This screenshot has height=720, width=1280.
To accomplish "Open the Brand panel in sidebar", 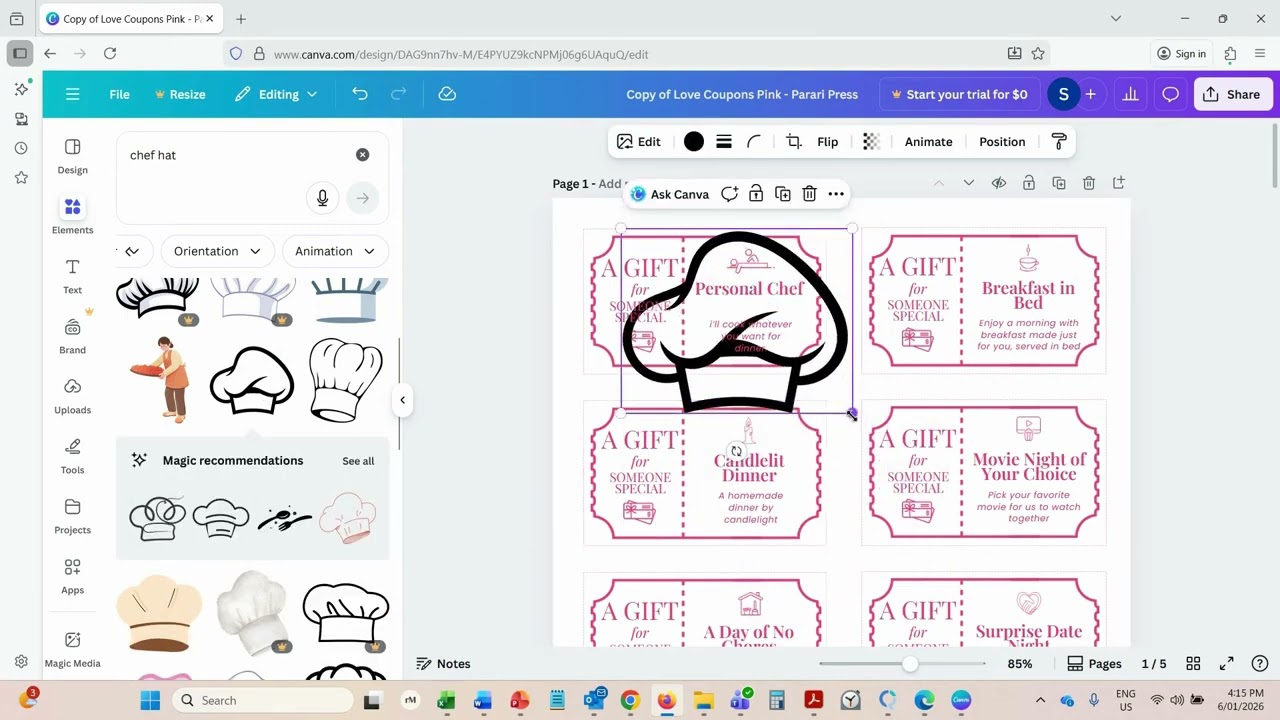I will point(72,336).
